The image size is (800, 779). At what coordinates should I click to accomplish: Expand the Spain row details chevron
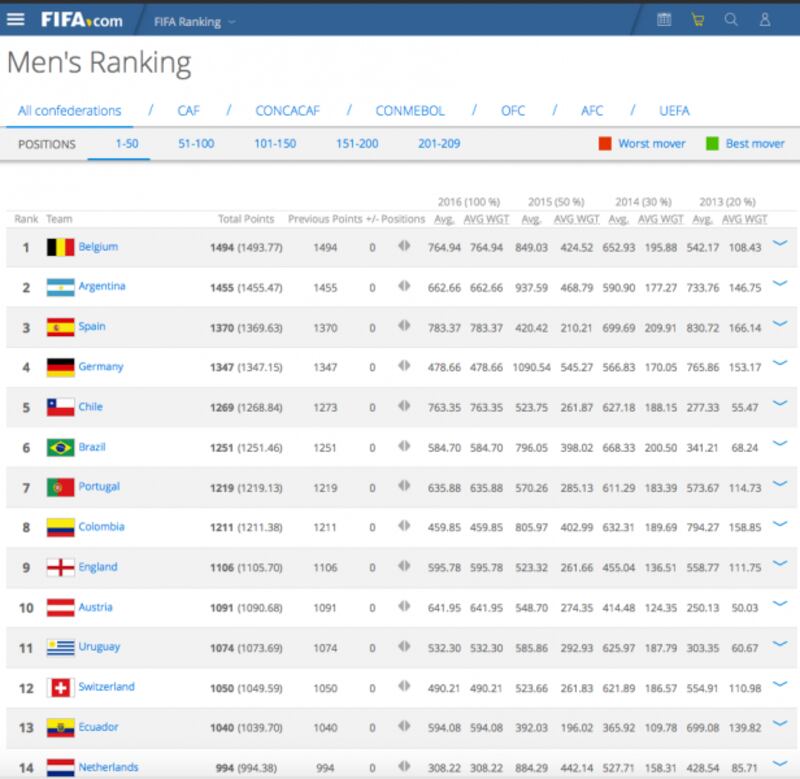780,323
